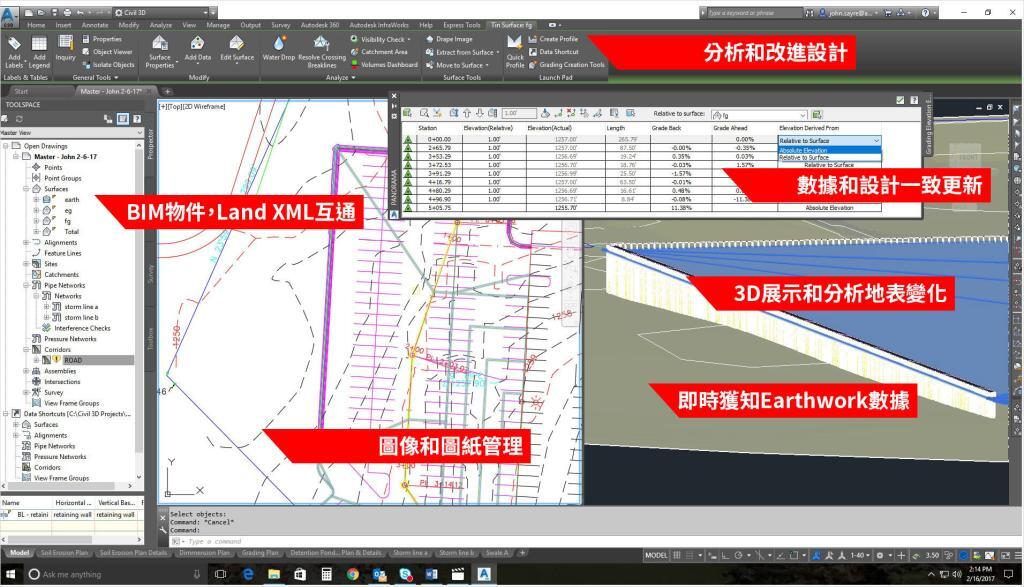This screenshot has width=1024, height=587.
Task: Collapse the Surfaces tree node
Action: click(x=26, y=189)
